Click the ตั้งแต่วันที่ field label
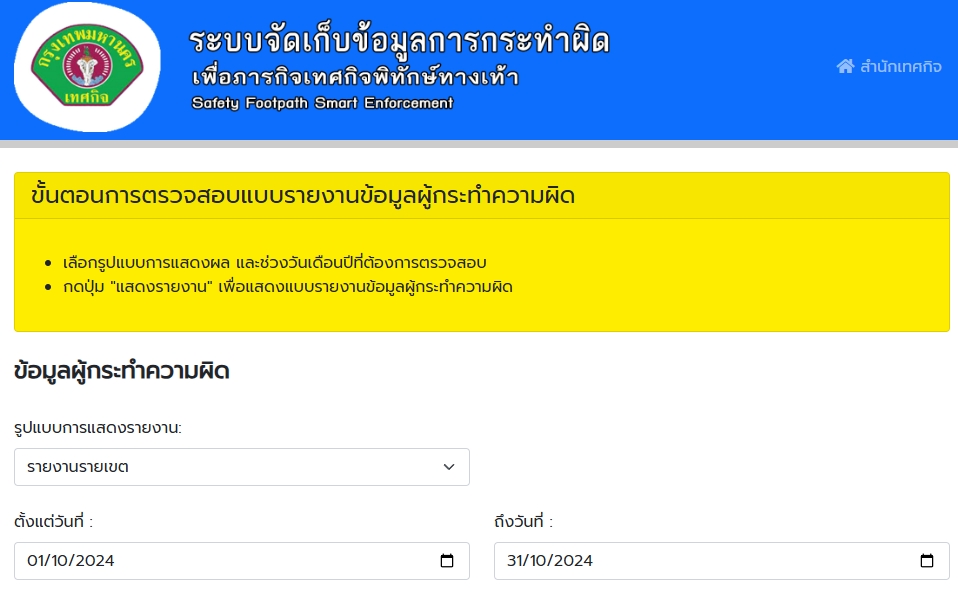The height and width of the screenshot is (610, 958). (x=54, y=522)
